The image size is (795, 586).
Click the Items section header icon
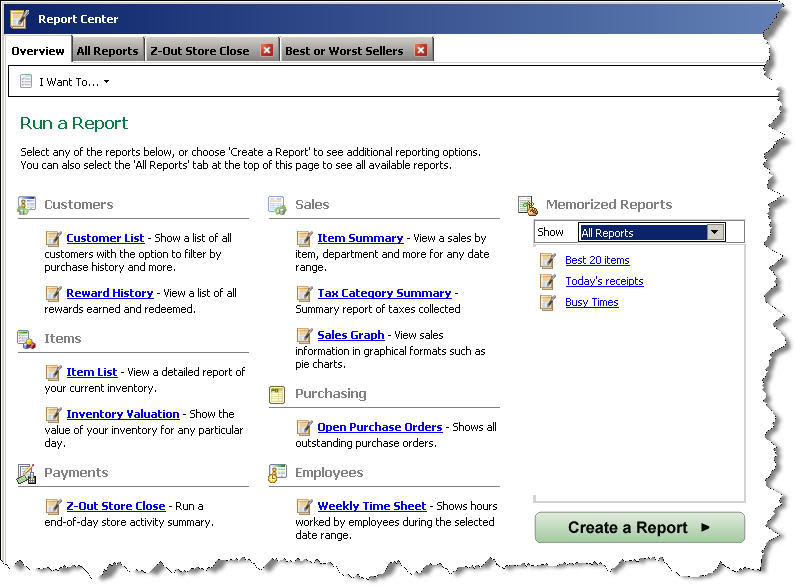(27, 339)
